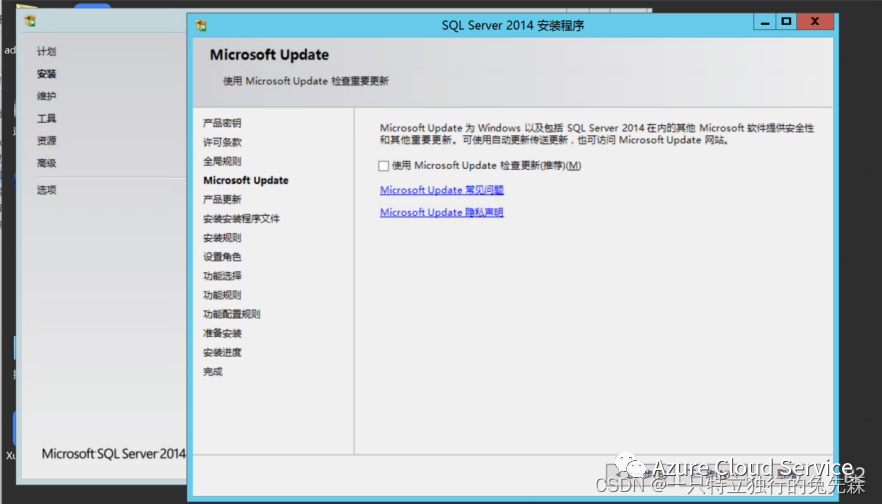Image resolution: width=882 pixels, height=504 pixels.
Task: Open 选项 section in left sidebar
Action: pos(46,190)
